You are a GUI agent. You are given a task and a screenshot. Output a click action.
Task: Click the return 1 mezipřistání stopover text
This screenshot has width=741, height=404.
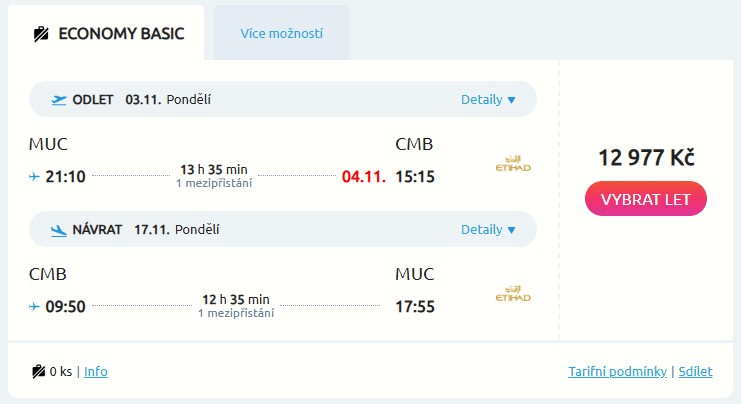236,313
